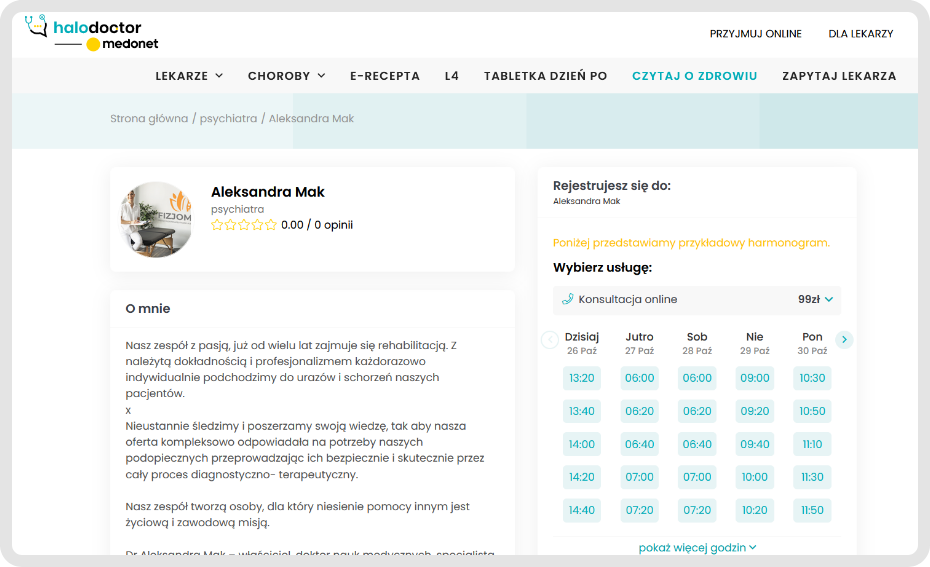The image size is (930, 567).
Task: Open the Dla lekarzy link
Action: (x=860, y=34)
